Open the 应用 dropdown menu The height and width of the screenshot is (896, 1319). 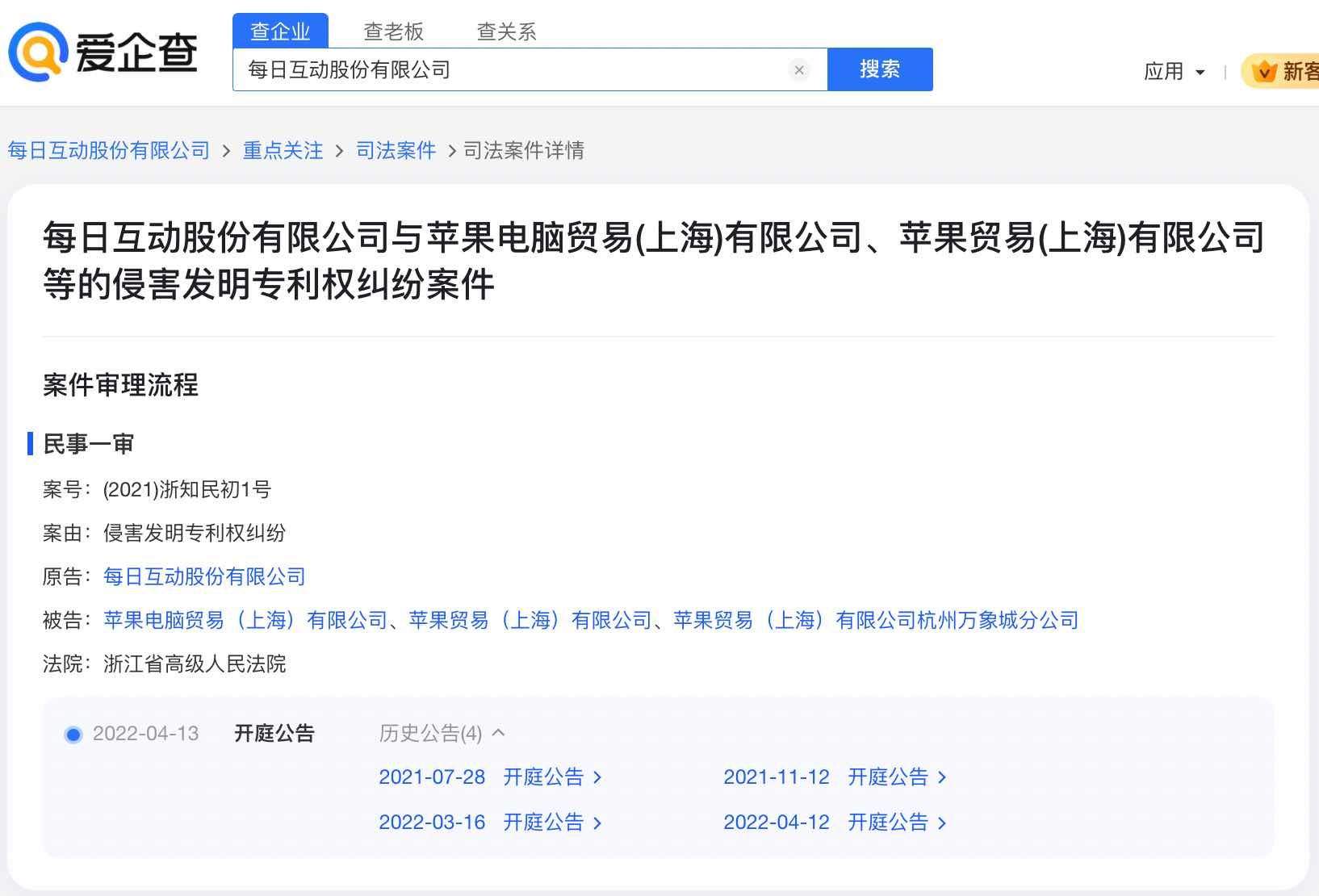[1174, 72]
